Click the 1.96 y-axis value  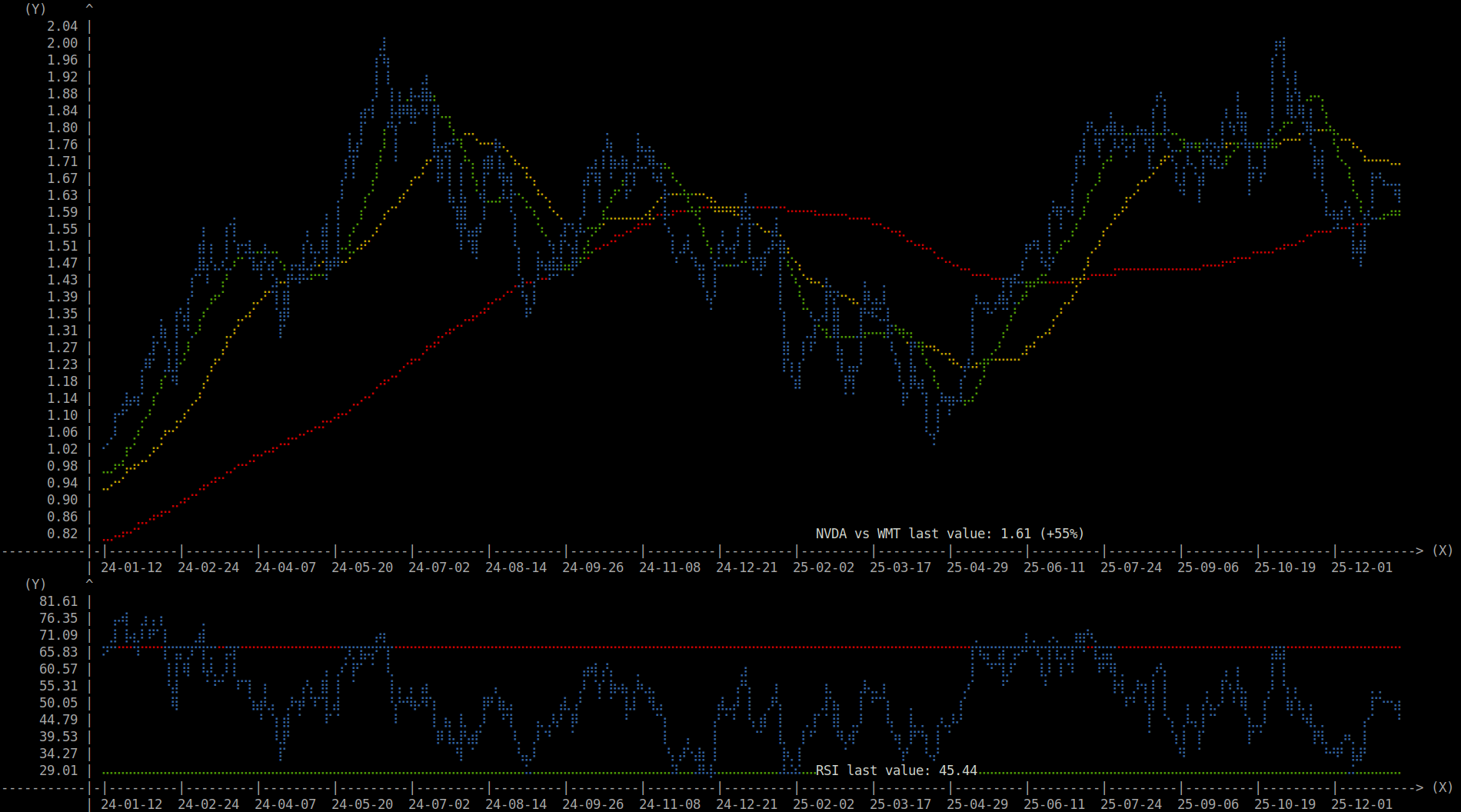click(62, 60)
